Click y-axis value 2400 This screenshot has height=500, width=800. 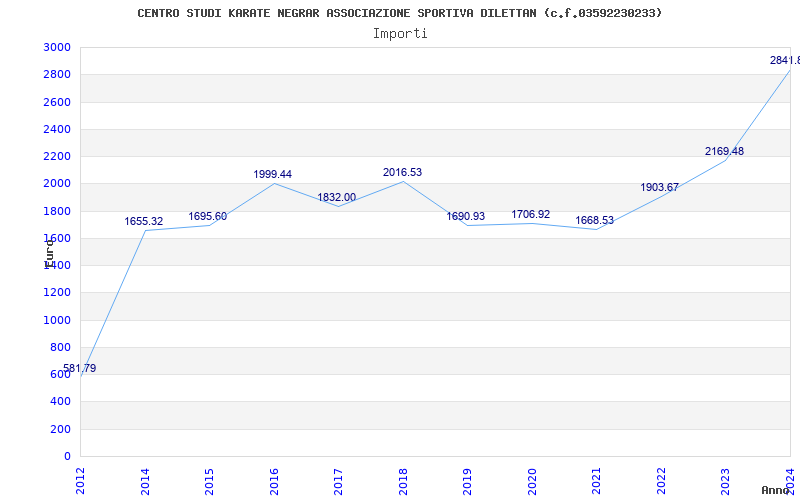(x=57, y=129)
